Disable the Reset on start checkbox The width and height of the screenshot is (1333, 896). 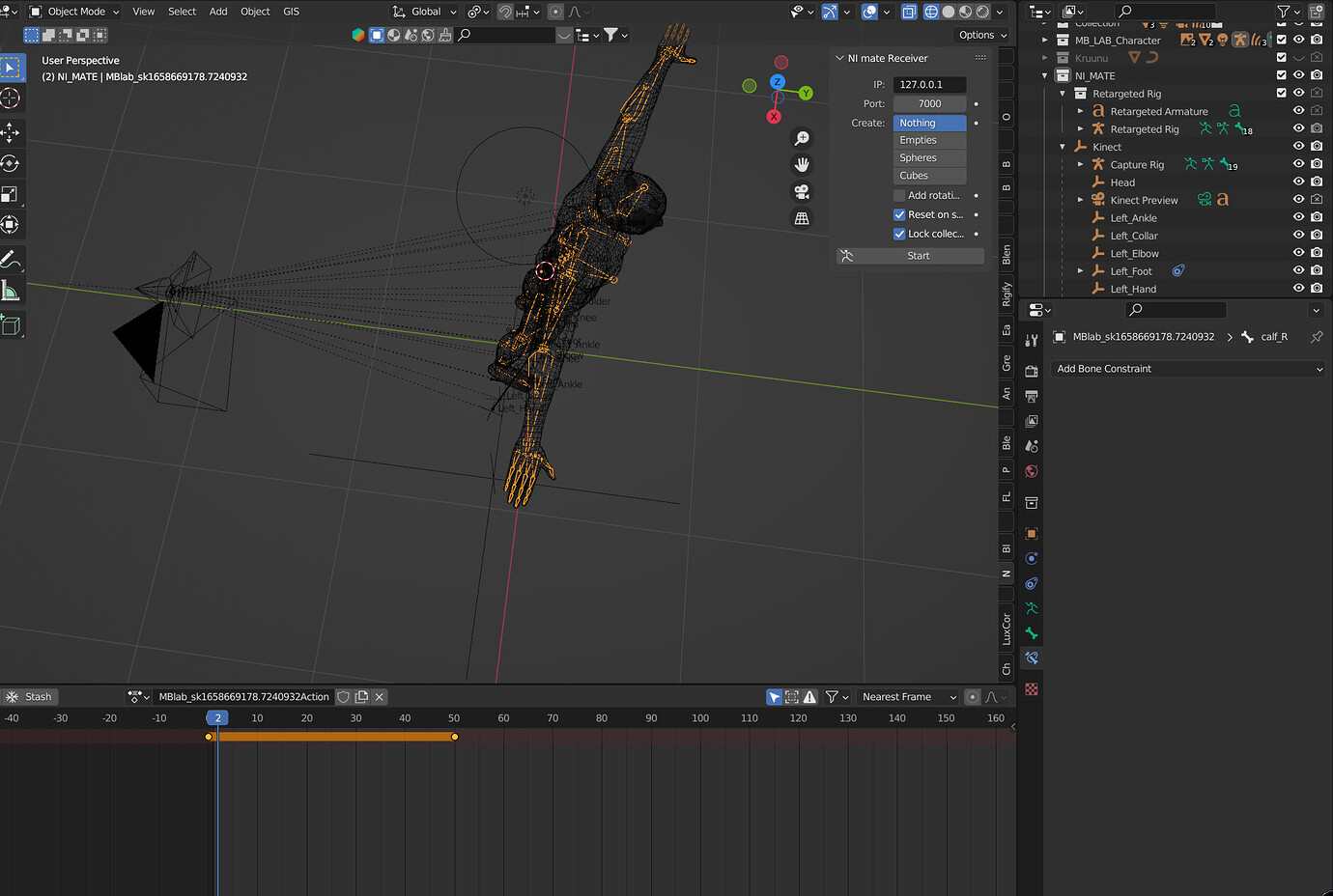tap(899, 214)
